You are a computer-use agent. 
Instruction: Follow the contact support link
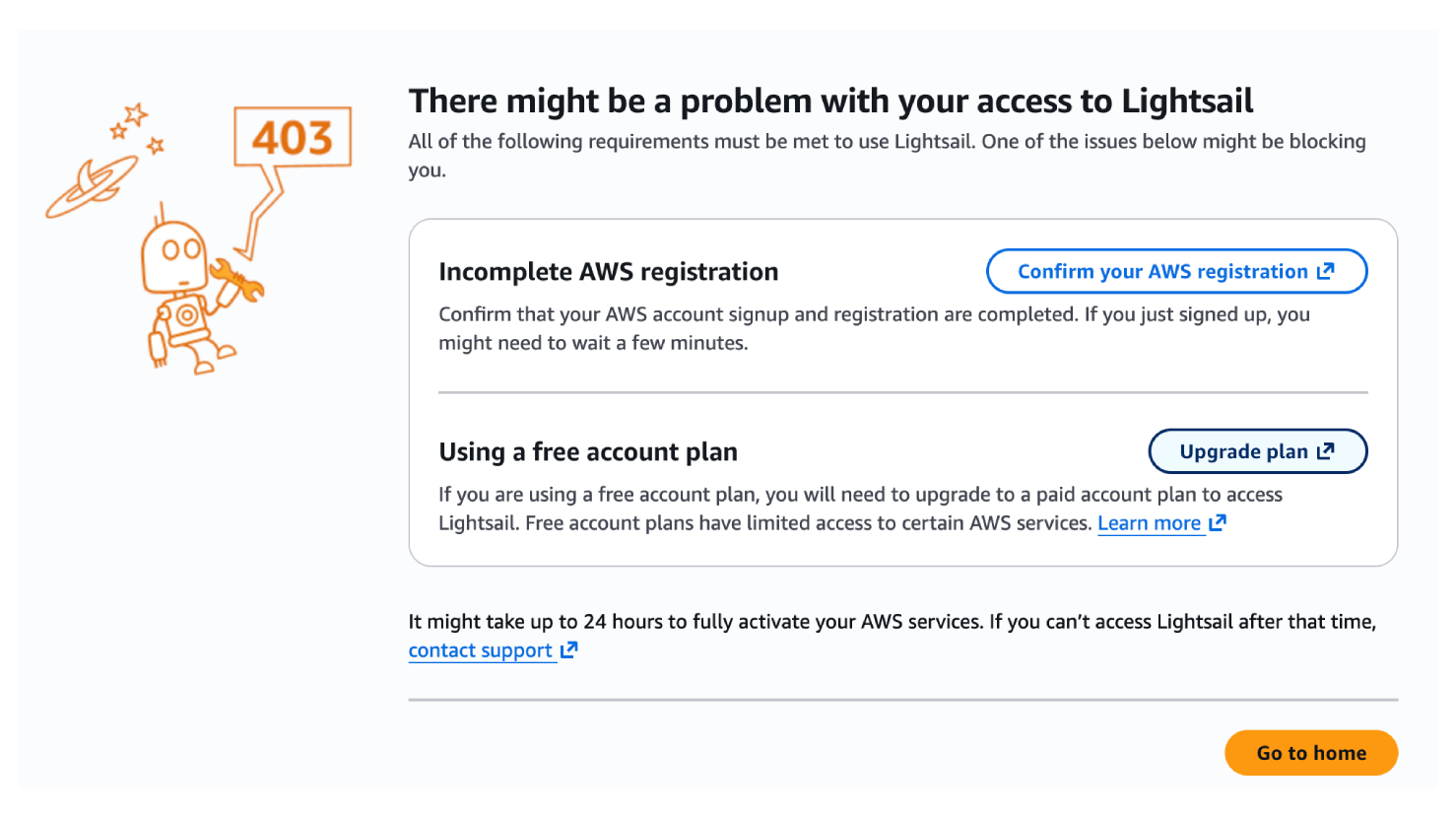pyautogui.click(x=480, y=650)
